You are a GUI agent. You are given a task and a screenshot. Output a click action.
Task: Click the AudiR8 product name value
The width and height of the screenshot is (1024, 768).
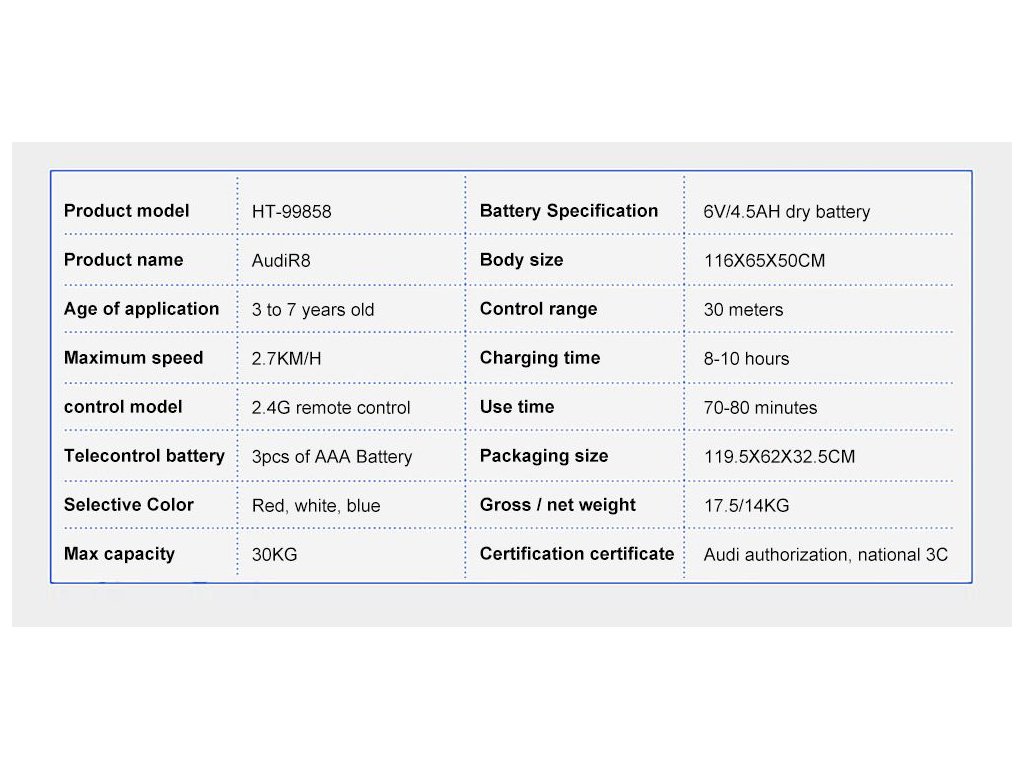281,261
